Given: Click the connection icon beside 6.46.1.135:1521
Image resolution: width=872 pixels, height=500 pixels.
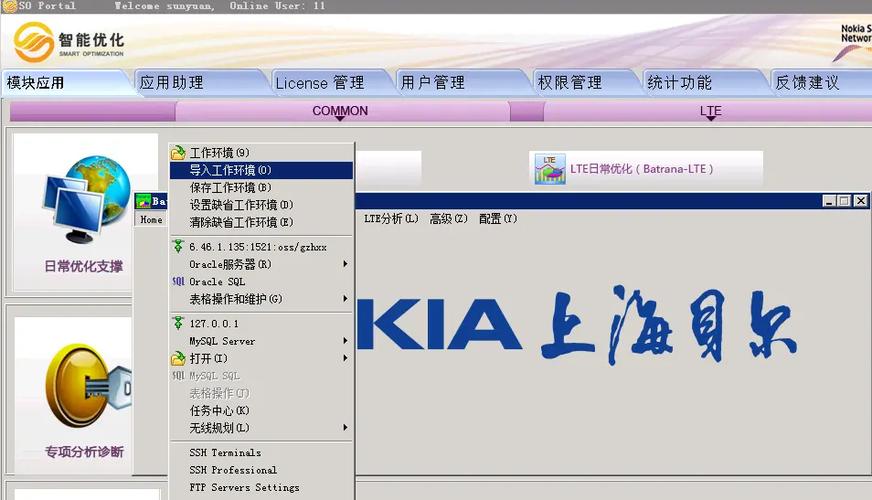Looking at the screenshot, I should tap(178, 246).
